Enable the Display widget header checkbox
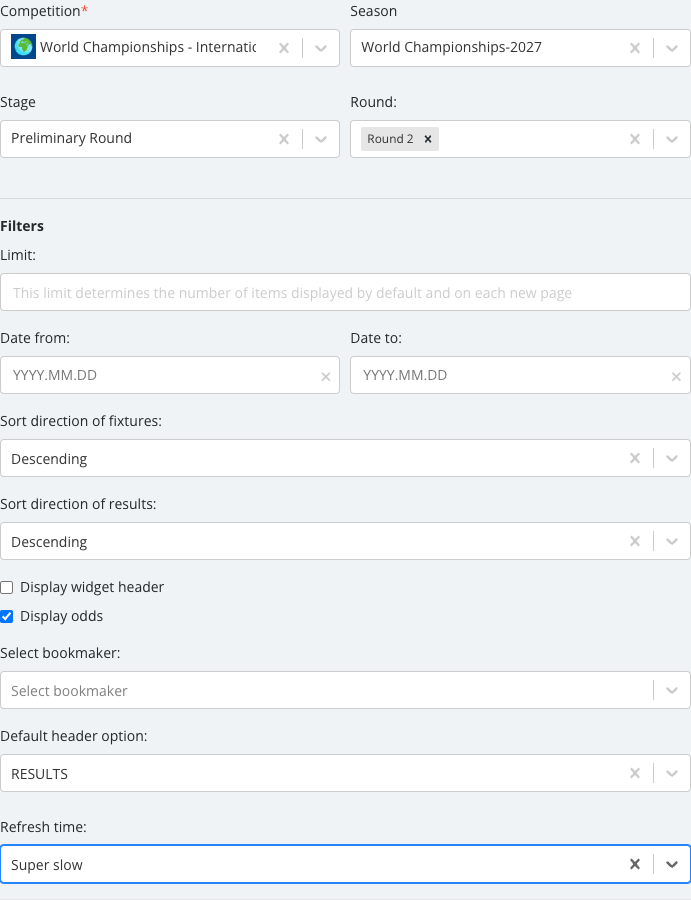 (x=7, y=587)
